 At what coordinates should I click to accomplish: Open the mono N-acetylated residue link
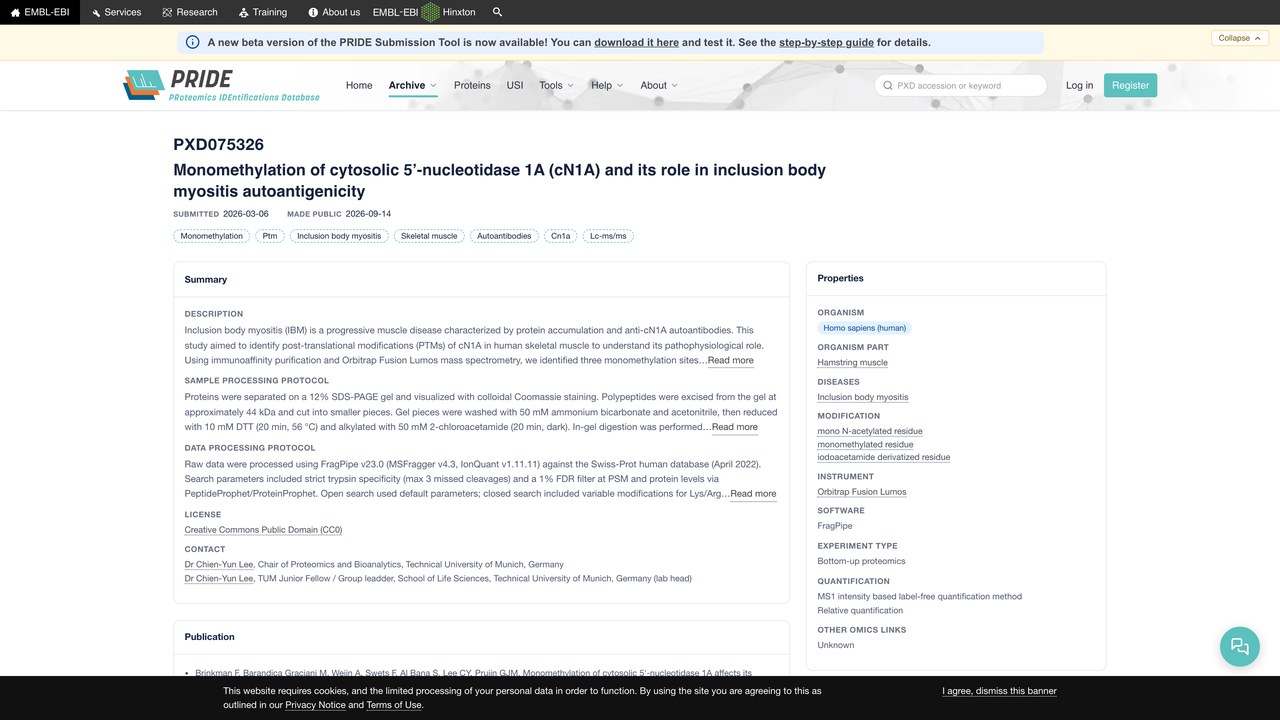tap(870, 431)
